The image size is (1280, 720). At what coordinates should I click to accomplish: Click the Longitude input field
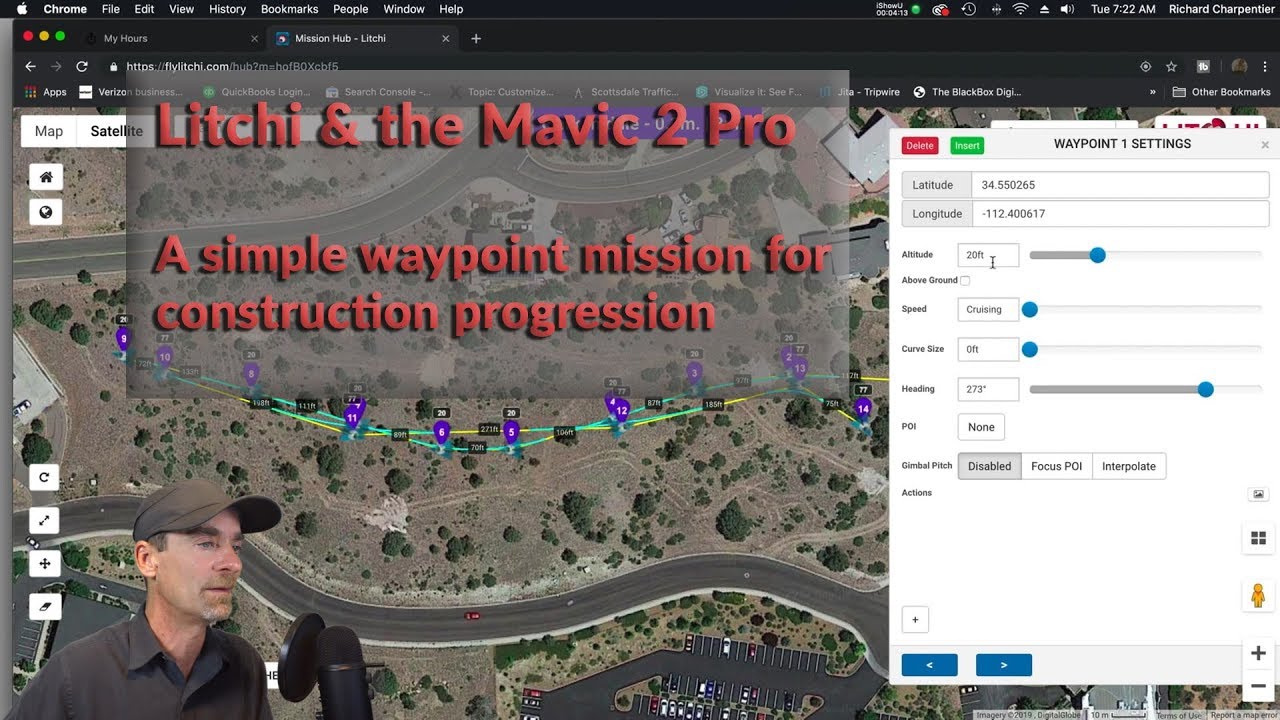click(x=1120, y=213)
